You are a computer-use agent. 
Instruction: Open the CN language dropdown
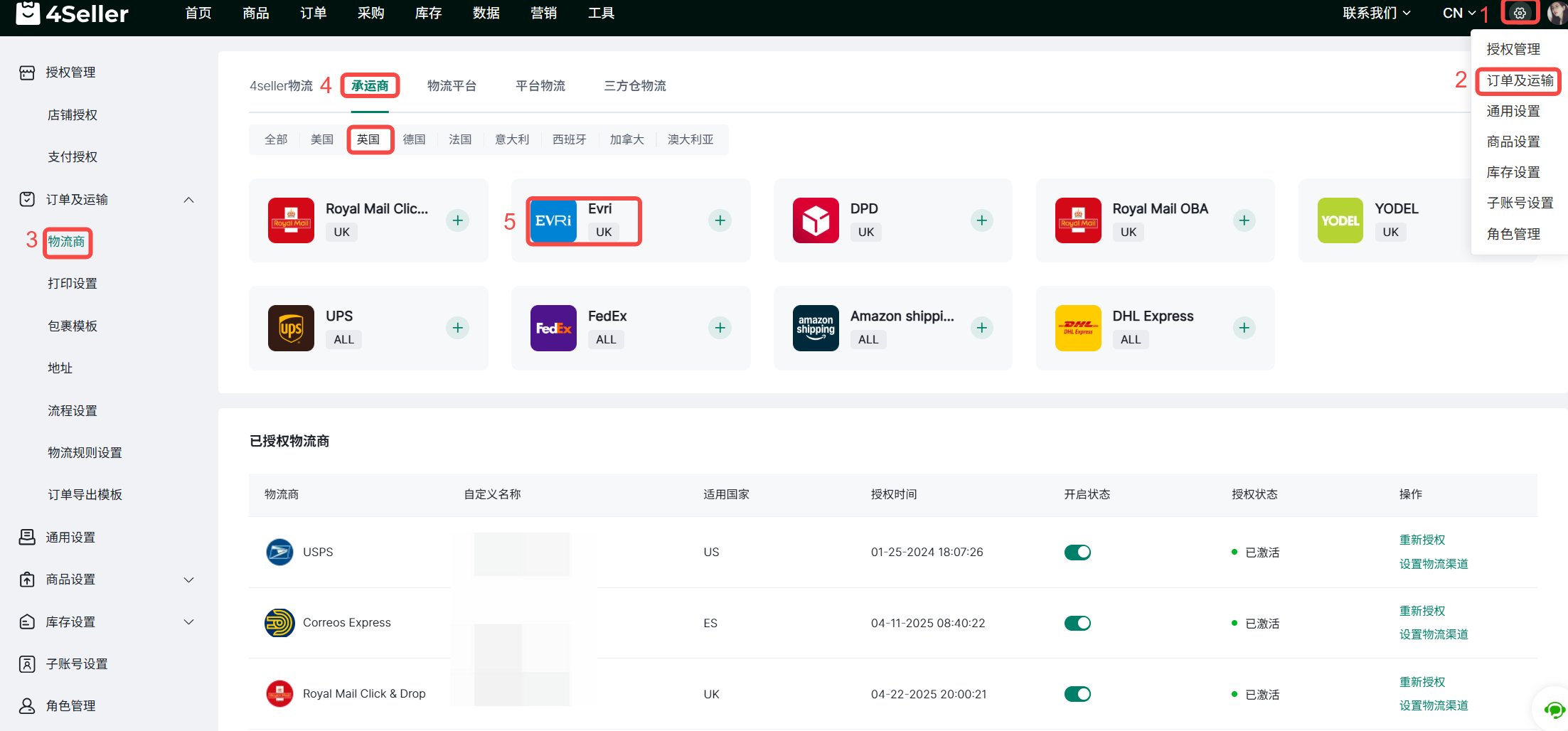point(1459,13)
